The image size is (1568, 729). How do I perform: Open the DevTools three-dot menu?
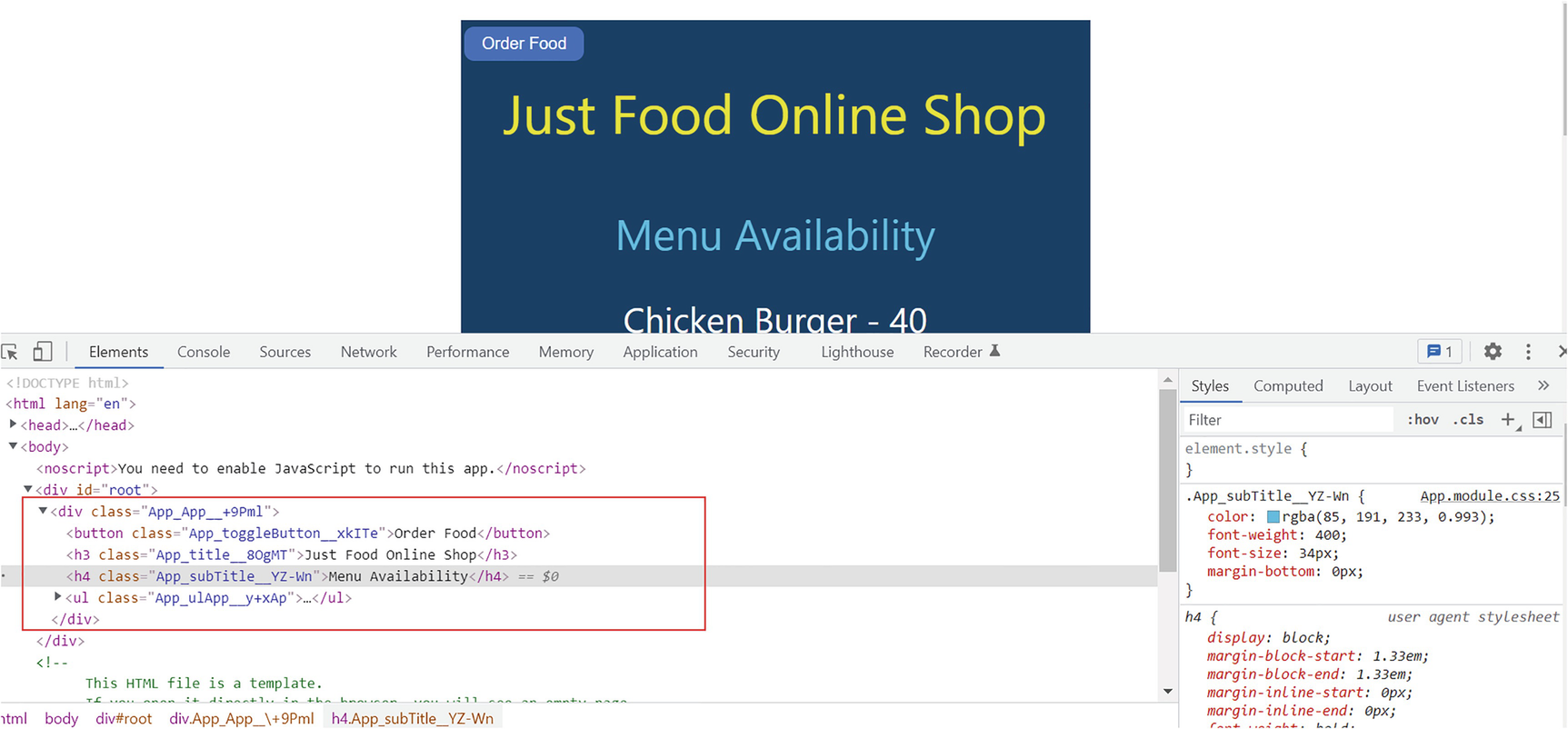pyautogui.click(x=1528, y=352)
